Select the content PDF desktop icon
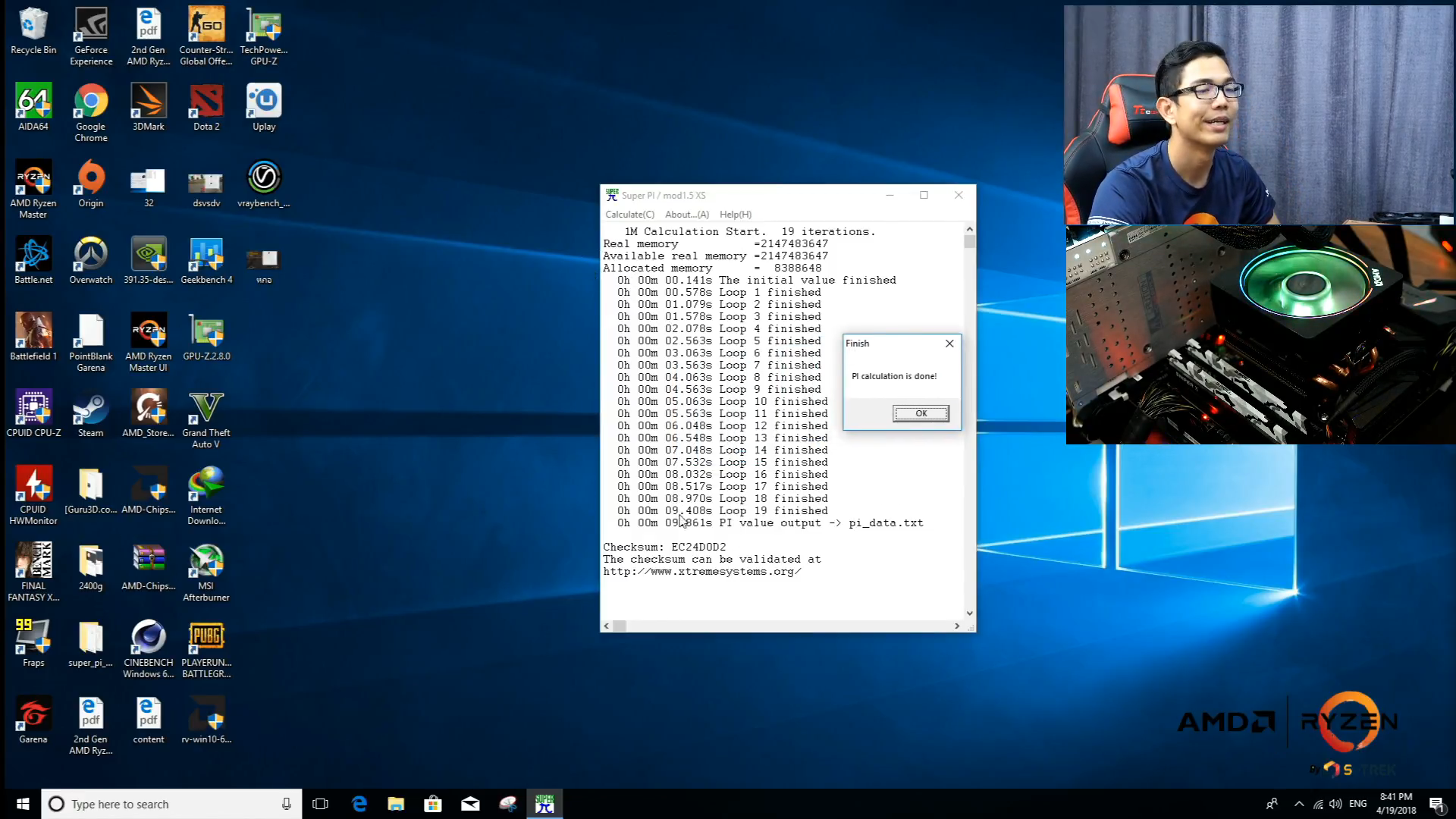Viewport: 1456px width, 819px height. tap(149, 720)
